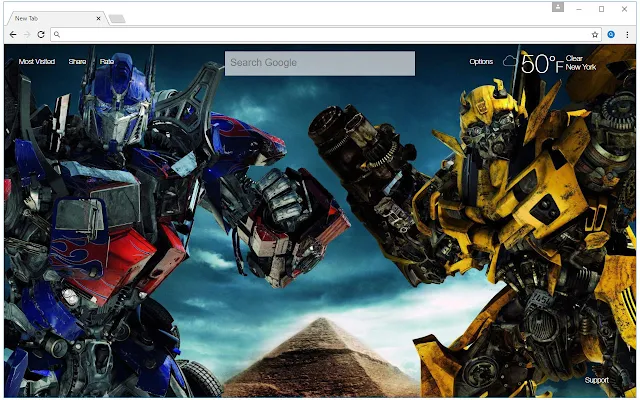Click the Clear weather condition text

tap(574, 58)
